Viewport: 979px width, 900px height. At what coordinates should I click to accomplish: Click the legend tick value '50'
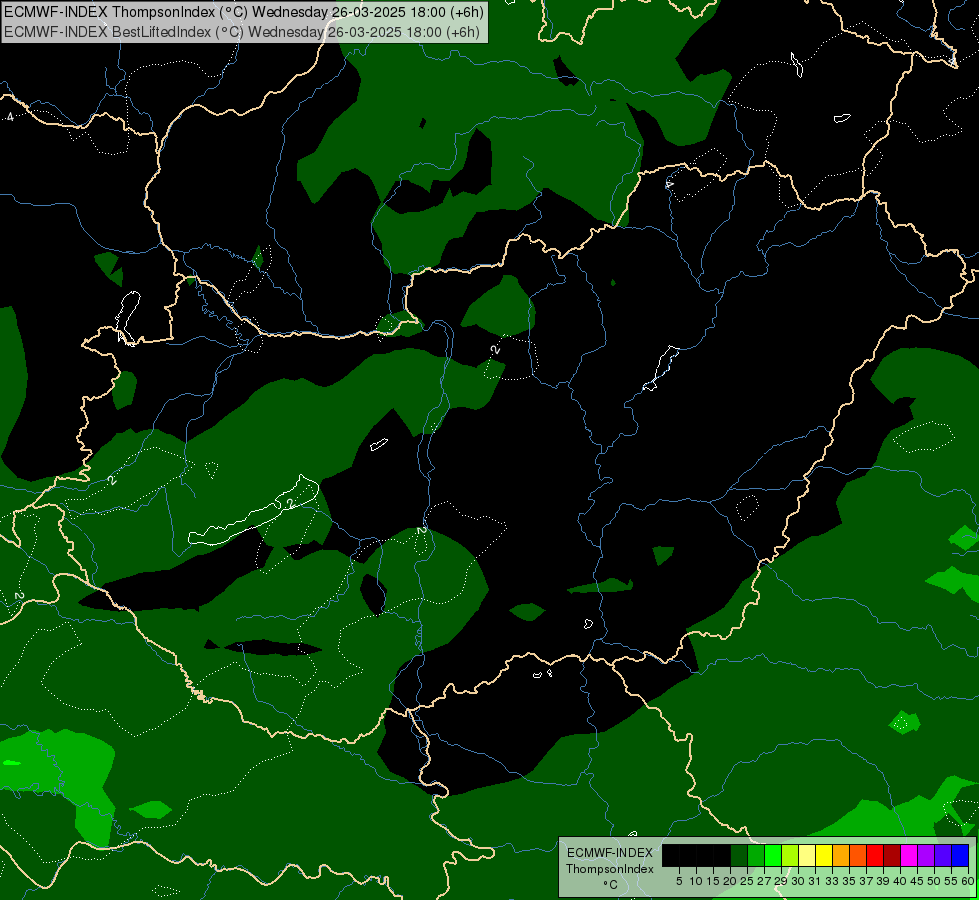[934, 881]
